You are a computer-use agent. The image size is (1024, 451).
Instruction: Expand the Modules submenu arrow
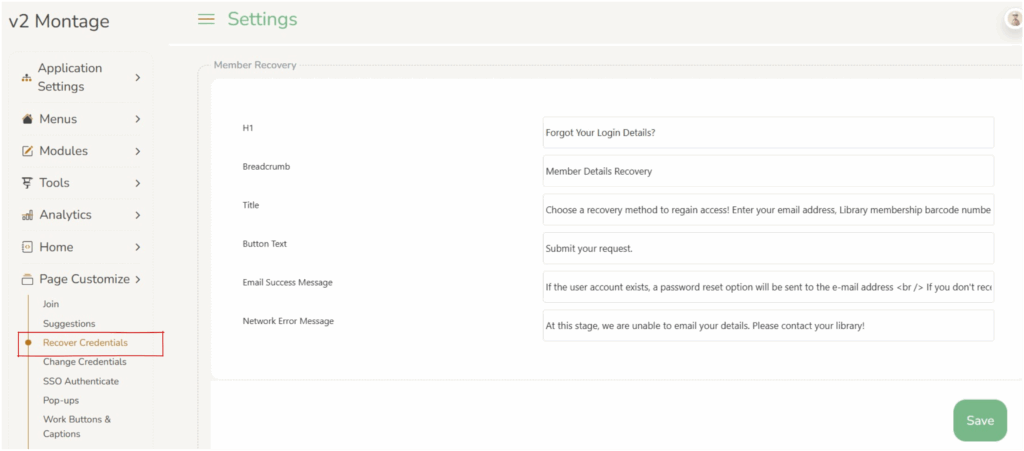click(x=138, y=151)
